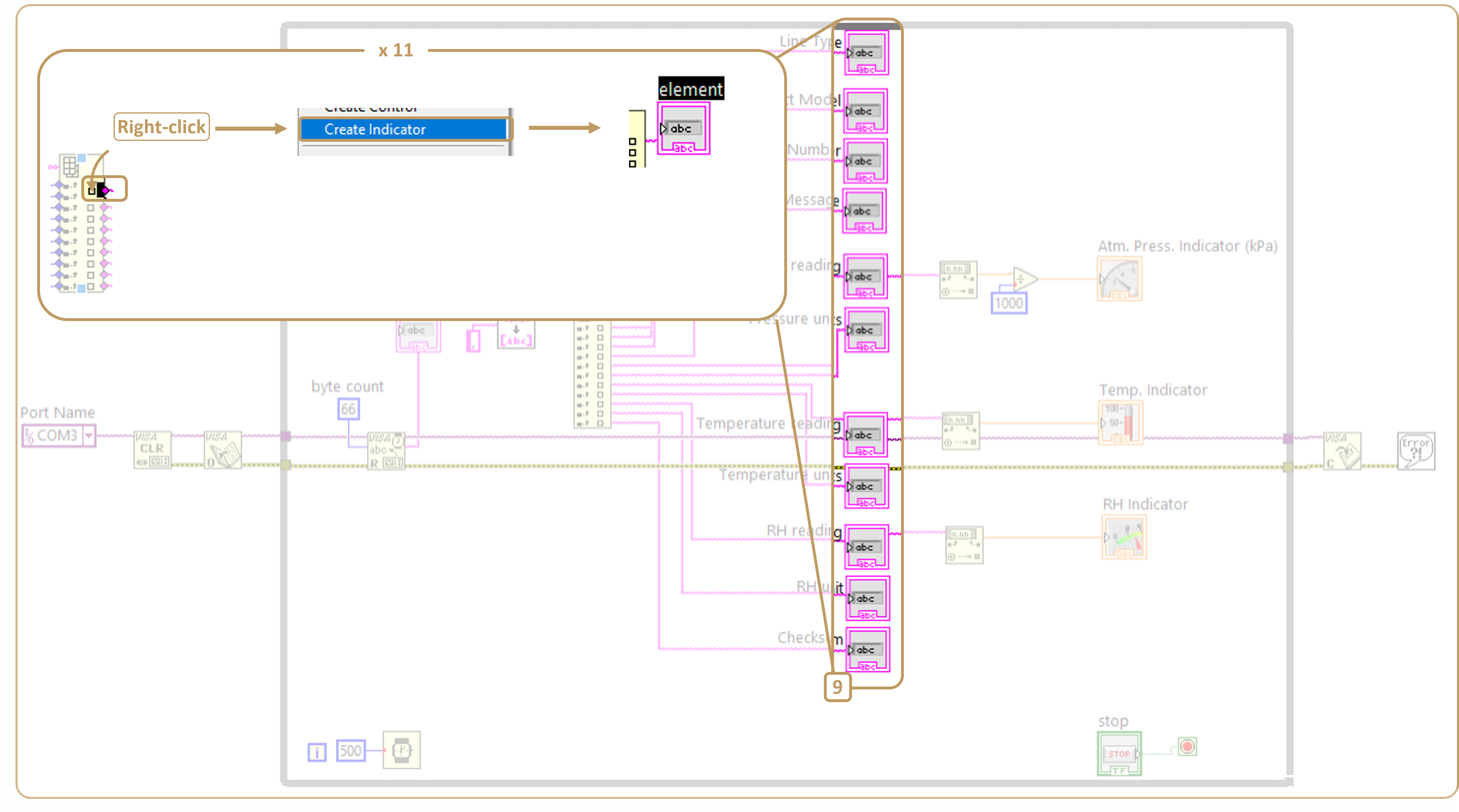Click the byte count label
Screen dimensions: 1459x812
[347, 387]
